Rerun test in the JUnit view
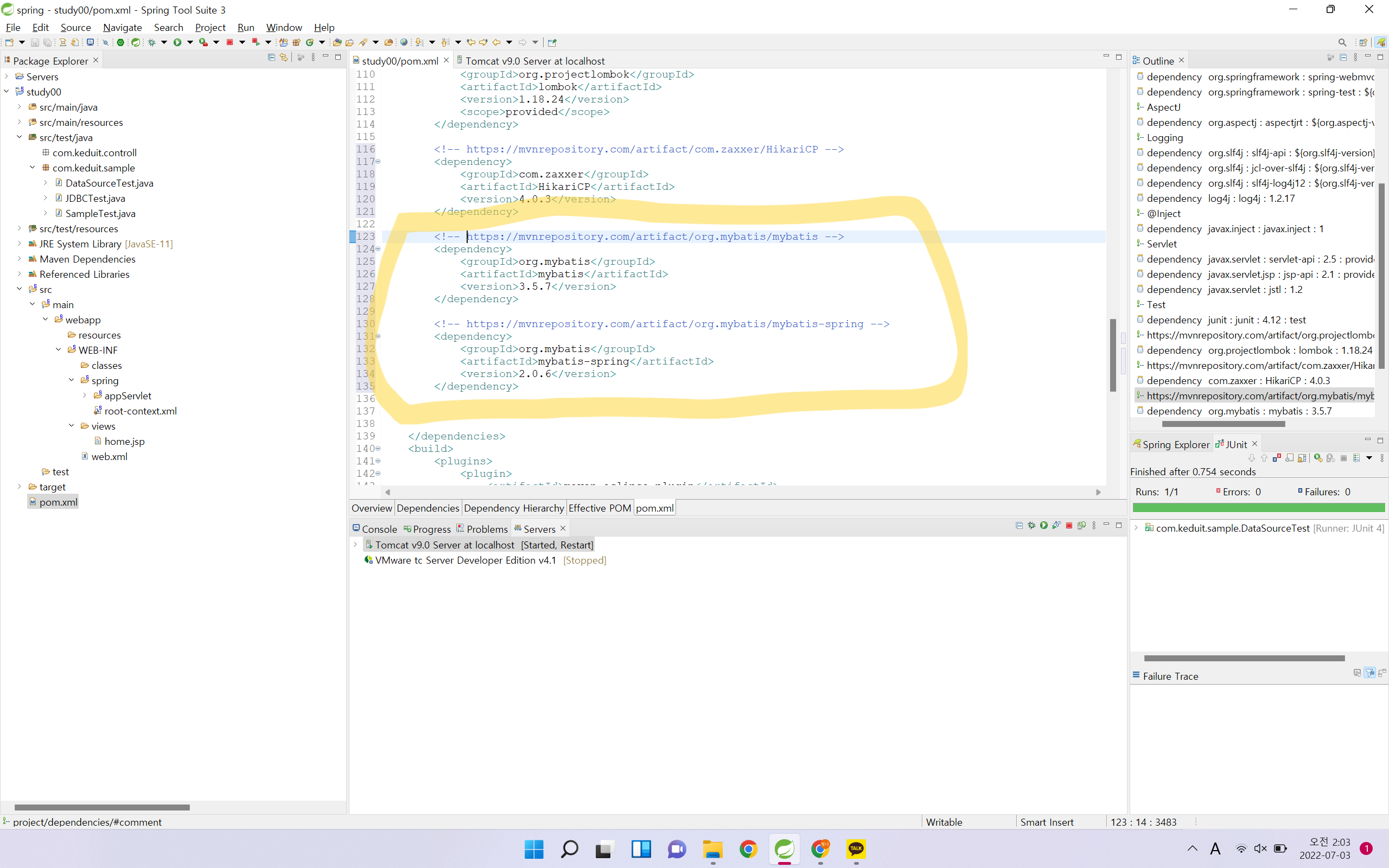This screenshot has width=1389, height=868. (1318, 458)
